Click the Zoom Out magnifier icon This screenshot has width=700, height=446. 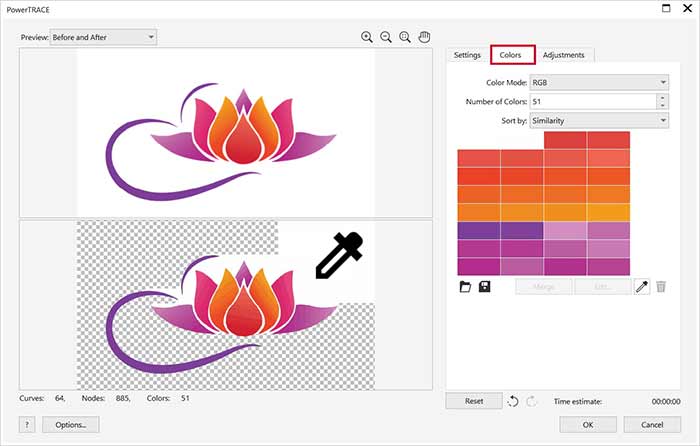[x=386, y=37]
